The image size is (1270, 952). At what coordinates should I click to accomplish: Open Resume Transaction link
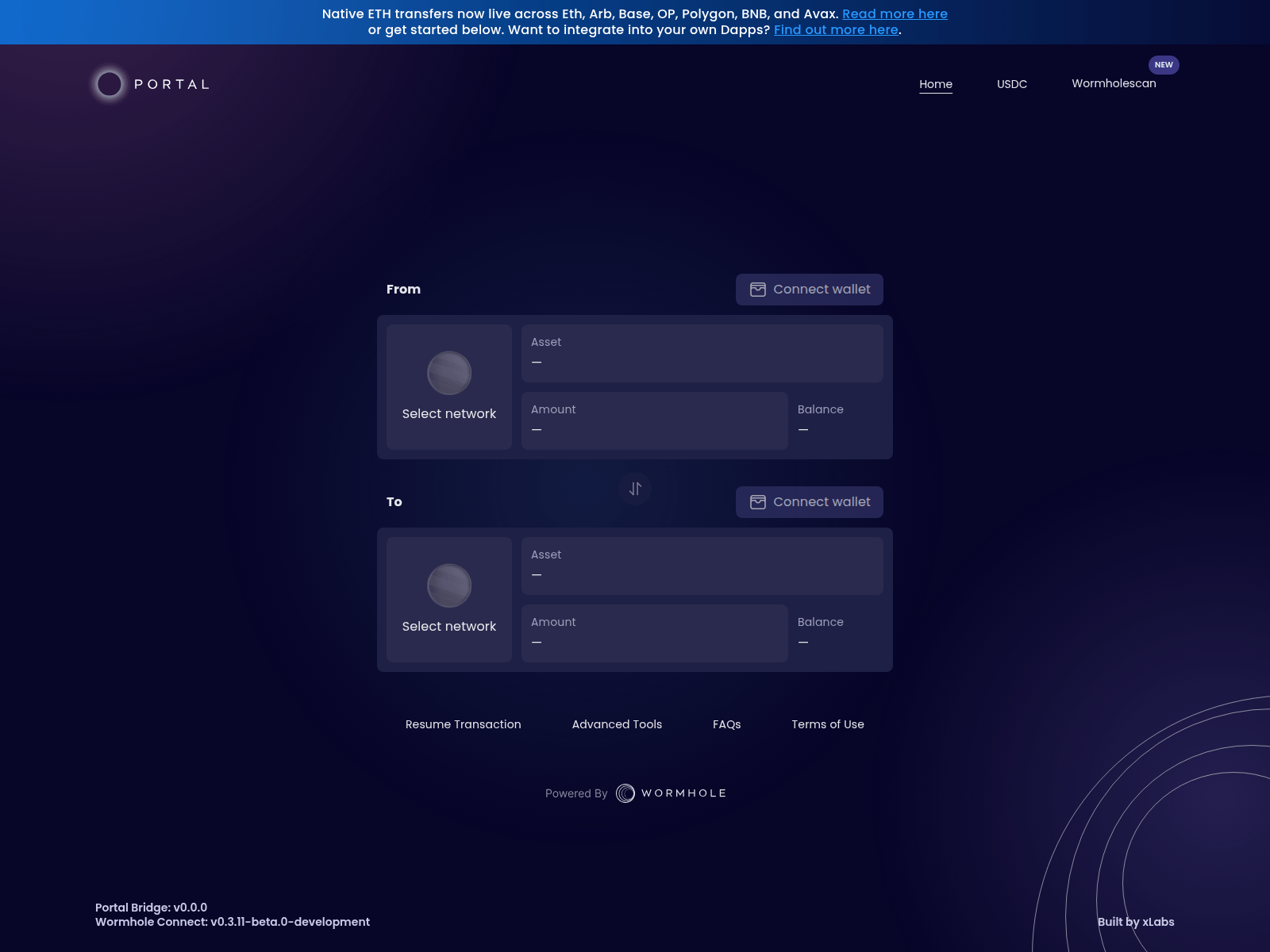pyautogui.click(x=464, y=724)
